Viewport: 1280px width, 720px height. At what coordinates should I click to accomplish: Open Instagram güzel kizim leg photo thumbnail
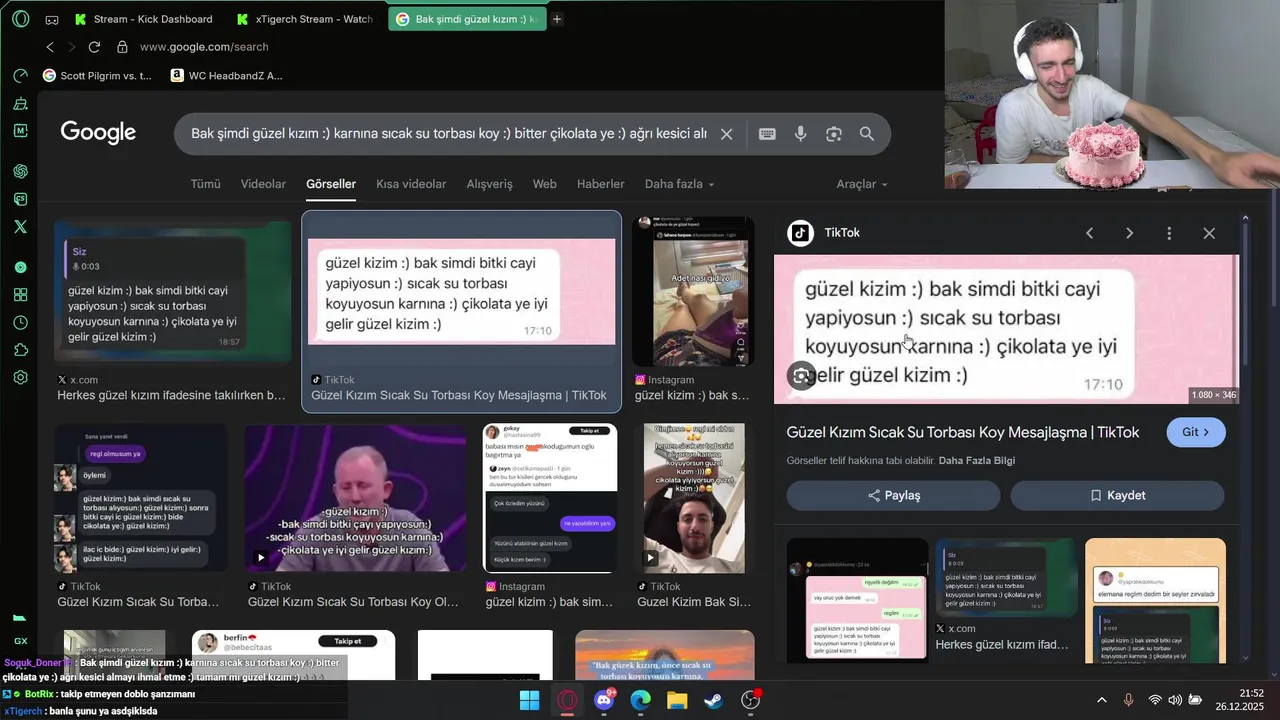tap(693, 291)
